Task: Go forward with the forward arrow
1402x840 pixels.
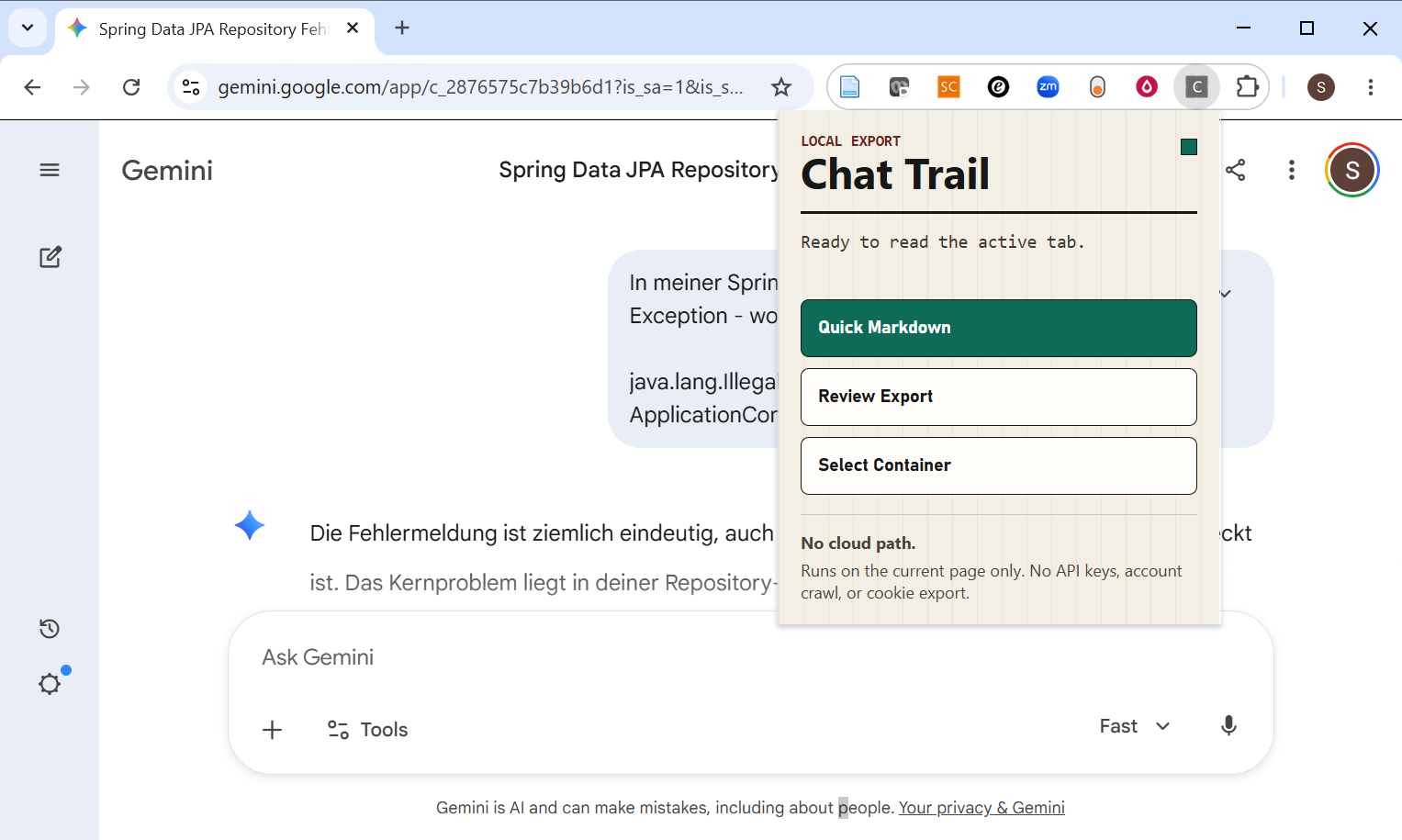Action: [82, 87]
